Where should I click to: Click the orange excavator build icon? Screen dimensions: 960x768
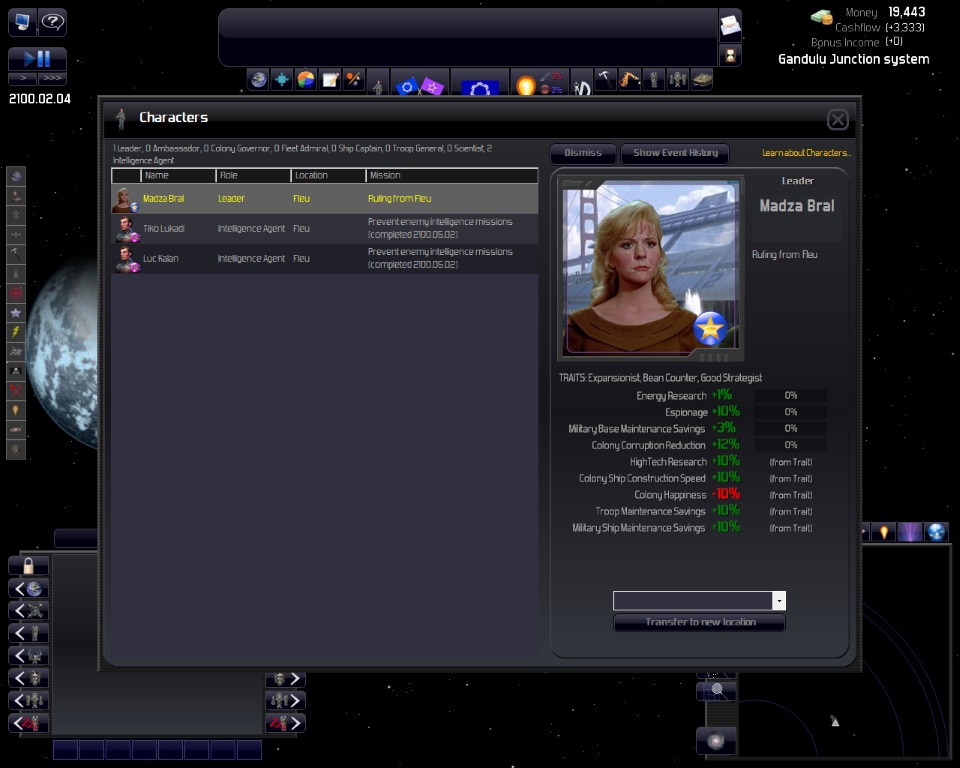pyautogui.click(x=629, y=80)
